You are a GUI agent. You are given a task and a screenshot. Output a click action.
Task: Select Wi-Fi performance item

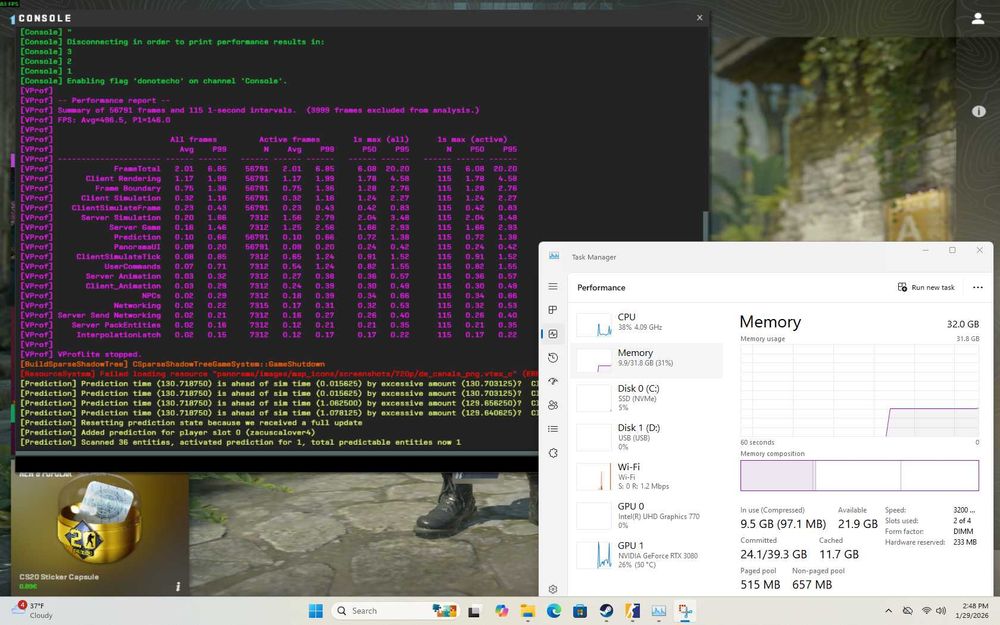[x=647, y=476]
